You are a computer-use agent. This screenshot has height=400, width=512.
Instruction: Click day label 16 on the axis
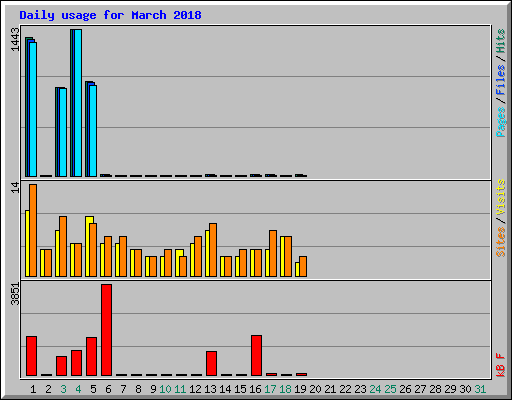point(255,389)
